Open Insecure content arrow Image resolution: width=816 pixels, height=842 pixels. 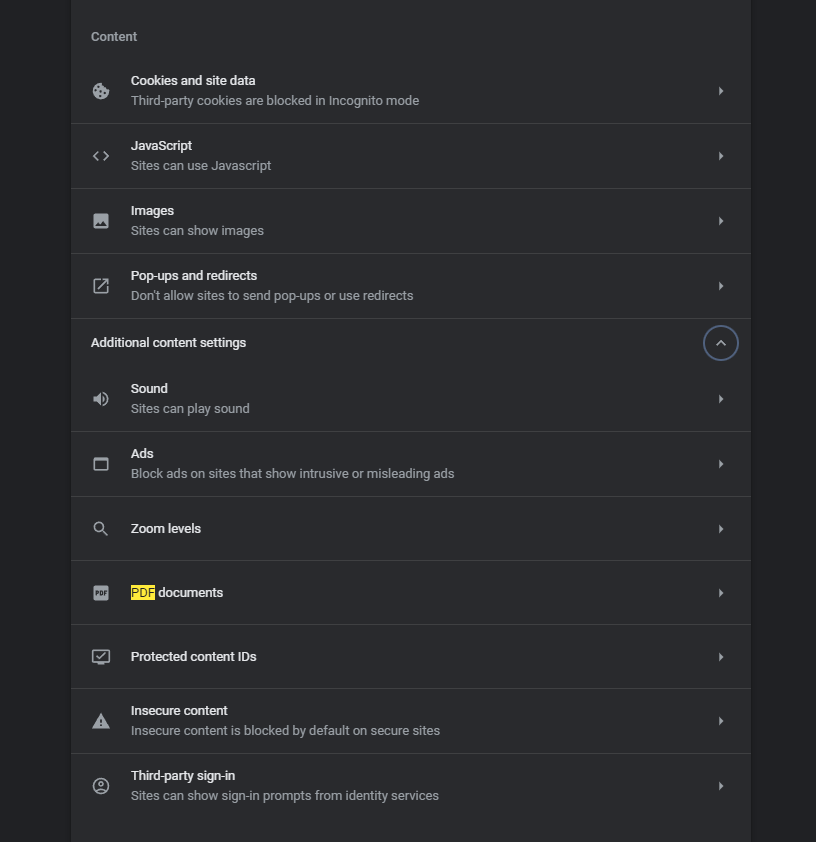coord(721,721)
